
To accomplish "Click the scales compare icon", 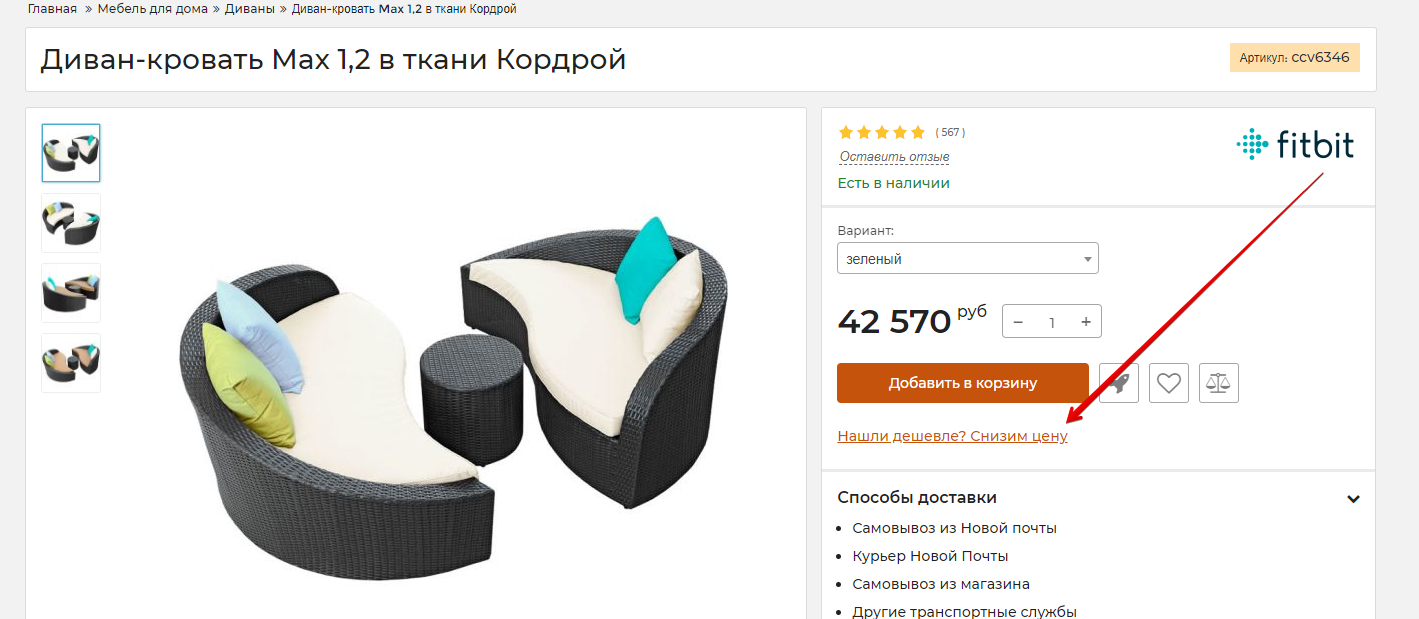I will pos(1219,383).
